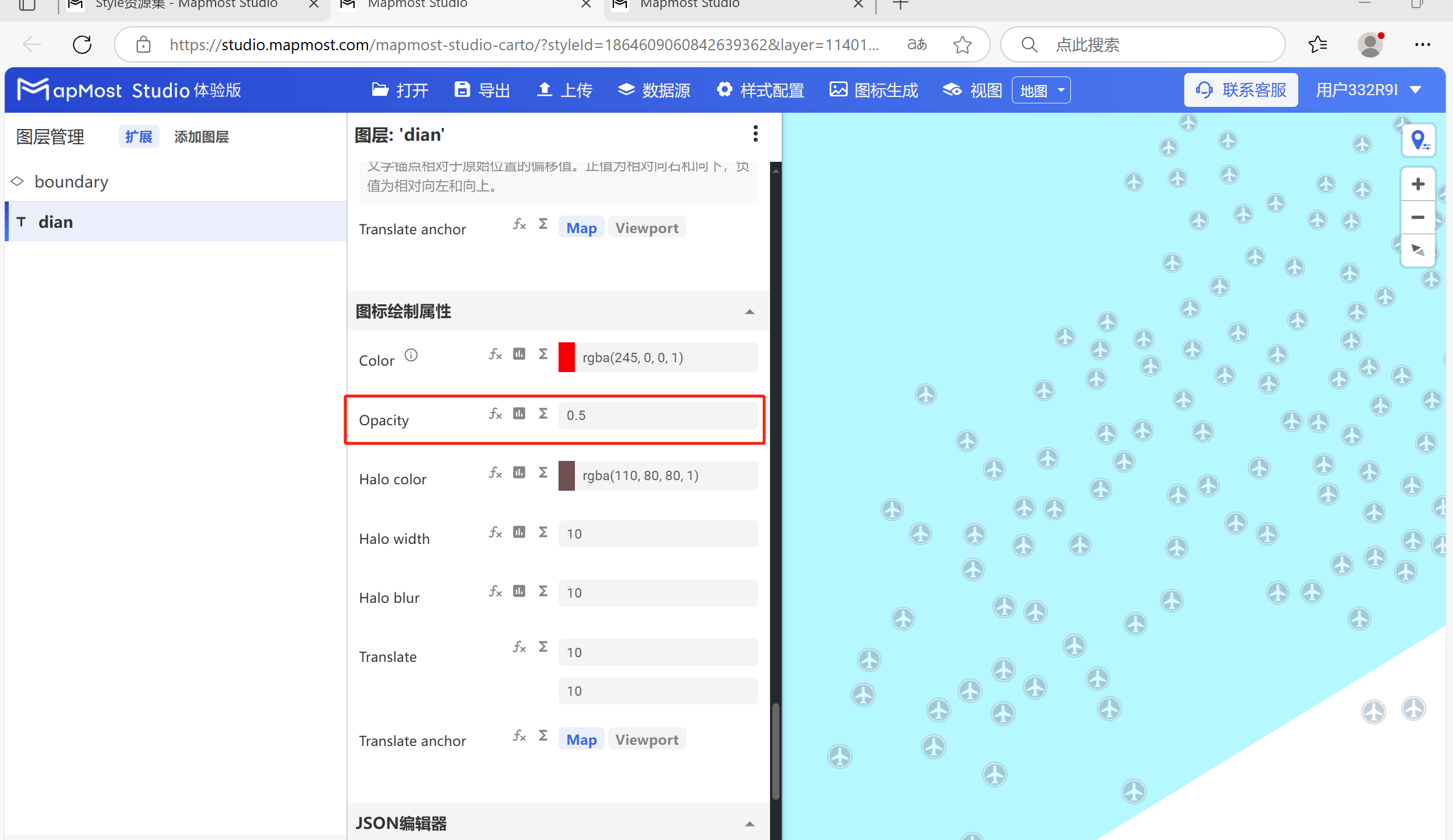Click the fx expression icon beside Opacity
This screenshot has height=840, width=1453.
click(495, 414)
